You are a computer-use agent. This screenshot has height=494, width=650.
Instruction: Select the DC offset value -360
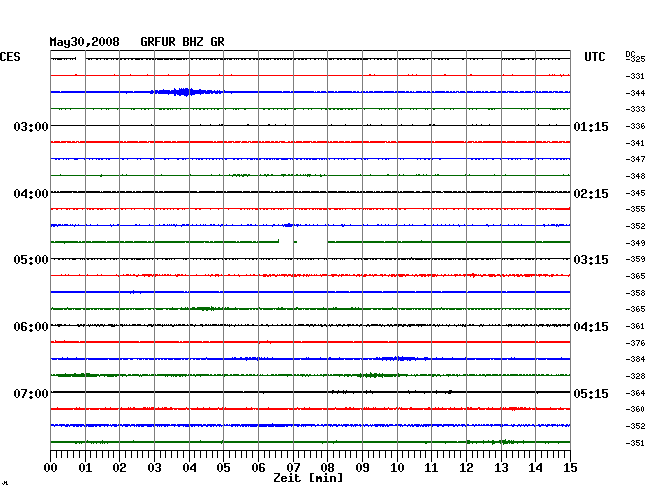coord(635,409)
